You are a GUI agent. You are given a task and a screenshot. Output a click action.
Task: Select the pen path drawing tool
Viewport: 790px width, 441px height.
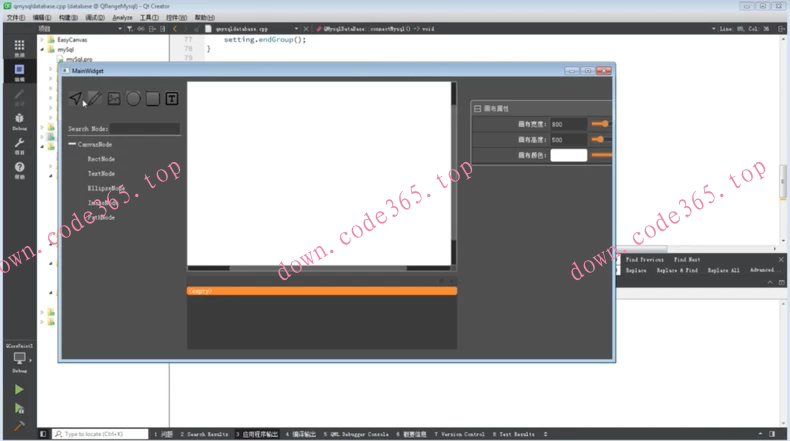(95, 98)
